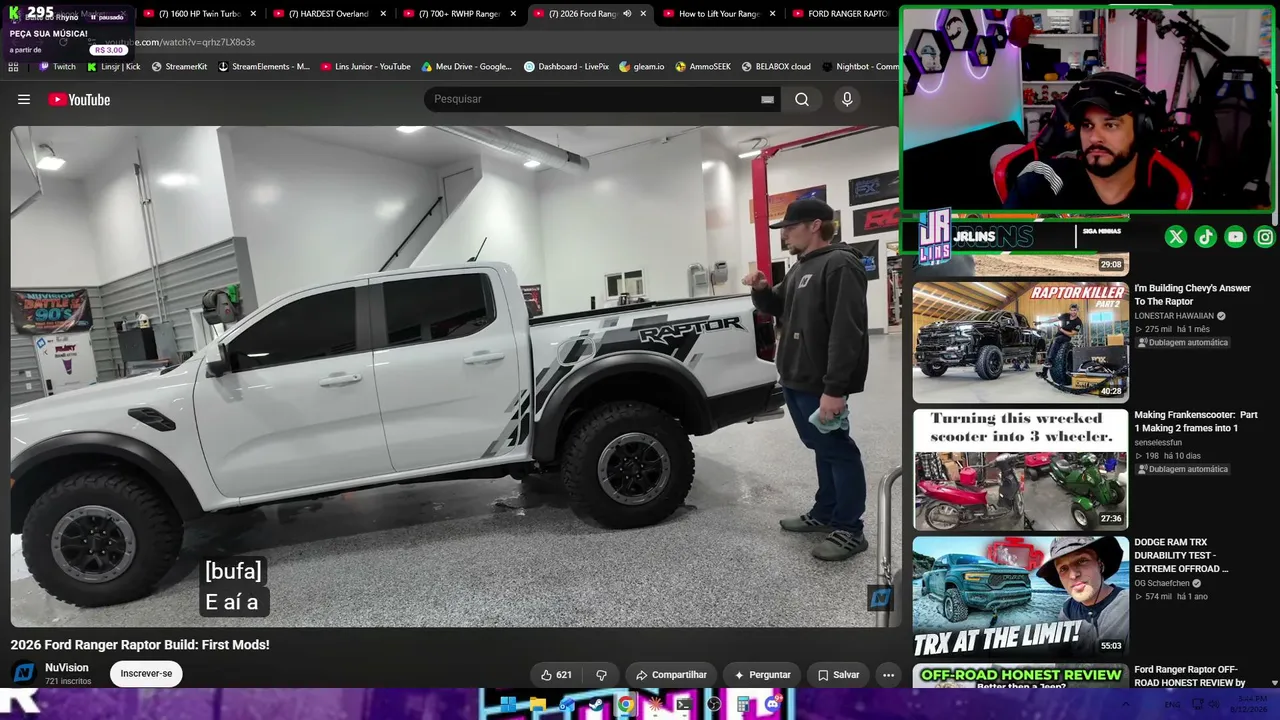The height and width of the screenshot is (720, 1280).
Task: Open the Windows Start menu
Action: [508, 704]
